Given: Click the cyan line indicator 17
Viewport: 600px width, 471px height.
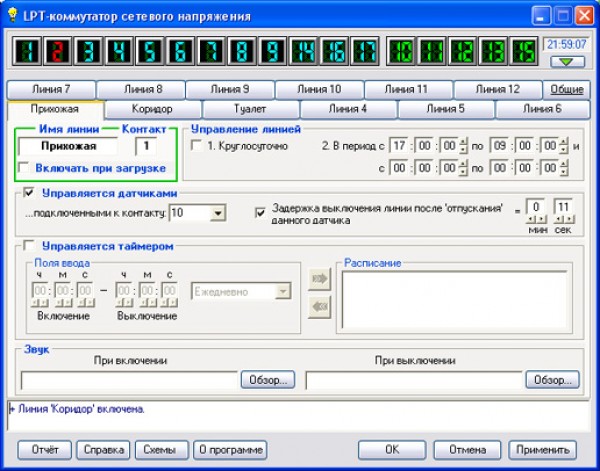Looking at the screenshot, I should [x=364, y=51].
